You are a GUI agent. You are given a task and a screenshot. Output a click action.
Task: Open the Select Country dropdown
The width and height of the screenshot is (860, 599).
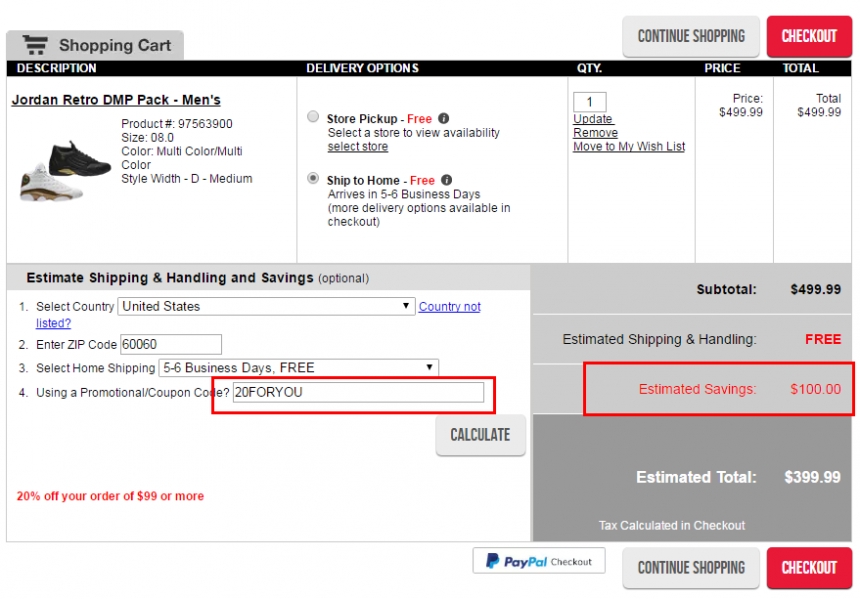coord(266,306)
